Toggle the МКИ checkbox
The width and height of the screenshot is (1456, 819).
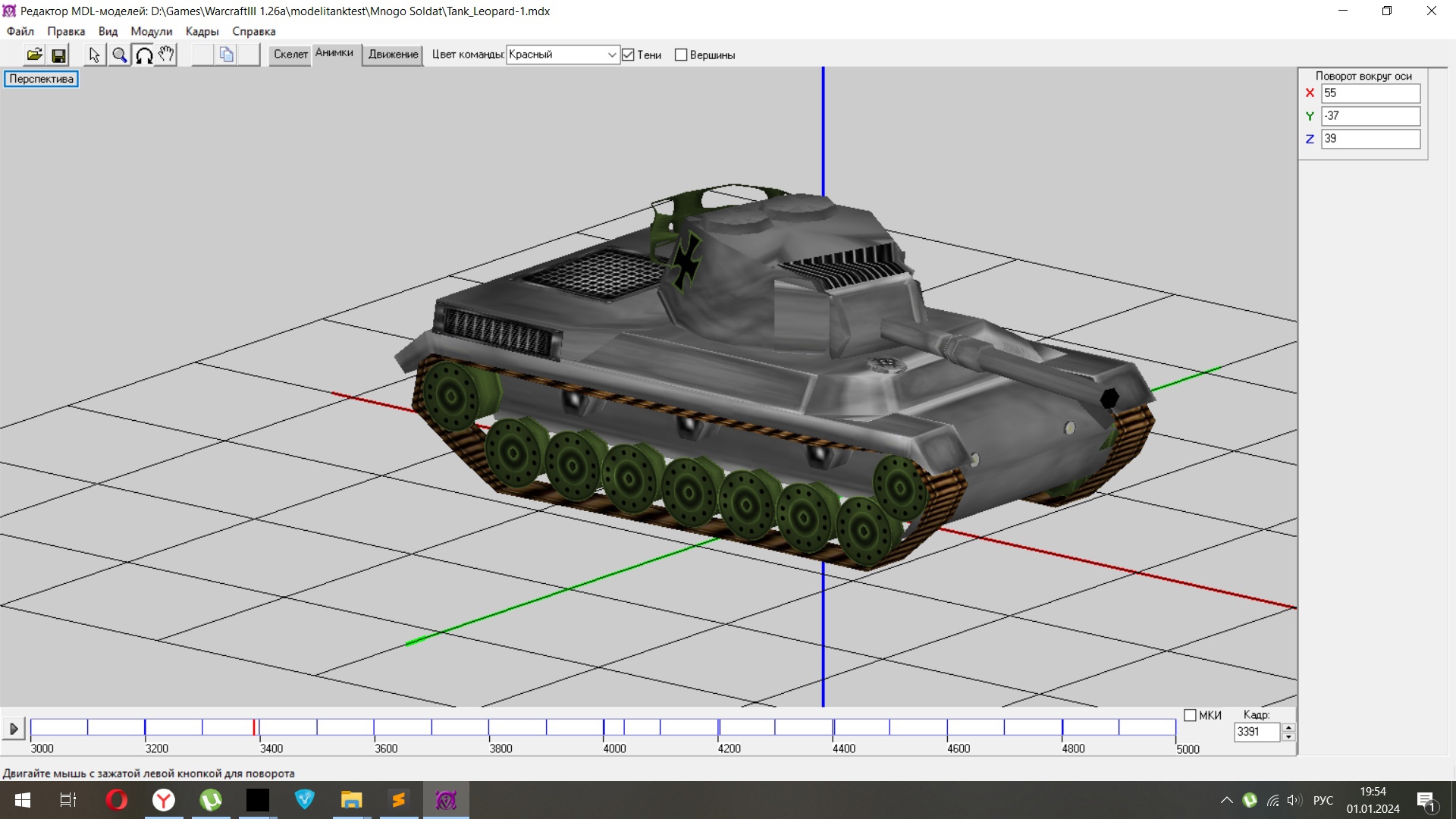click(1190, 715)
